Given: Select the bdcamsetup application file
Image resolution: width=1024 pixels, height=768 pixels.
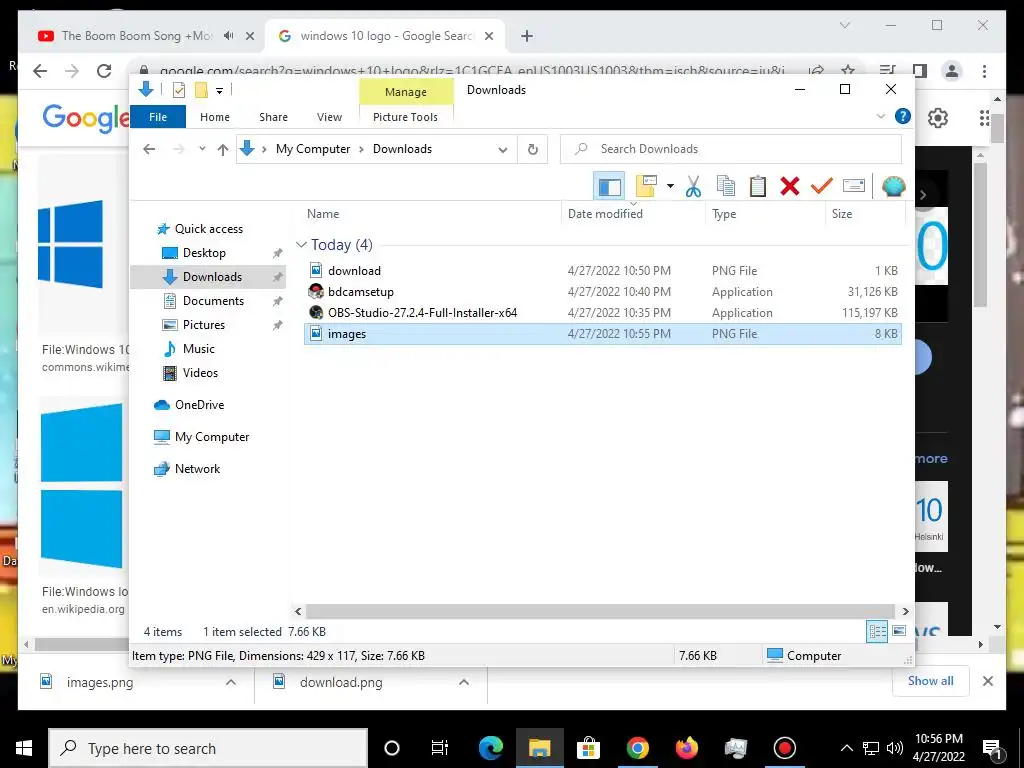Looking at the screenshot, I should pos(603,291).
